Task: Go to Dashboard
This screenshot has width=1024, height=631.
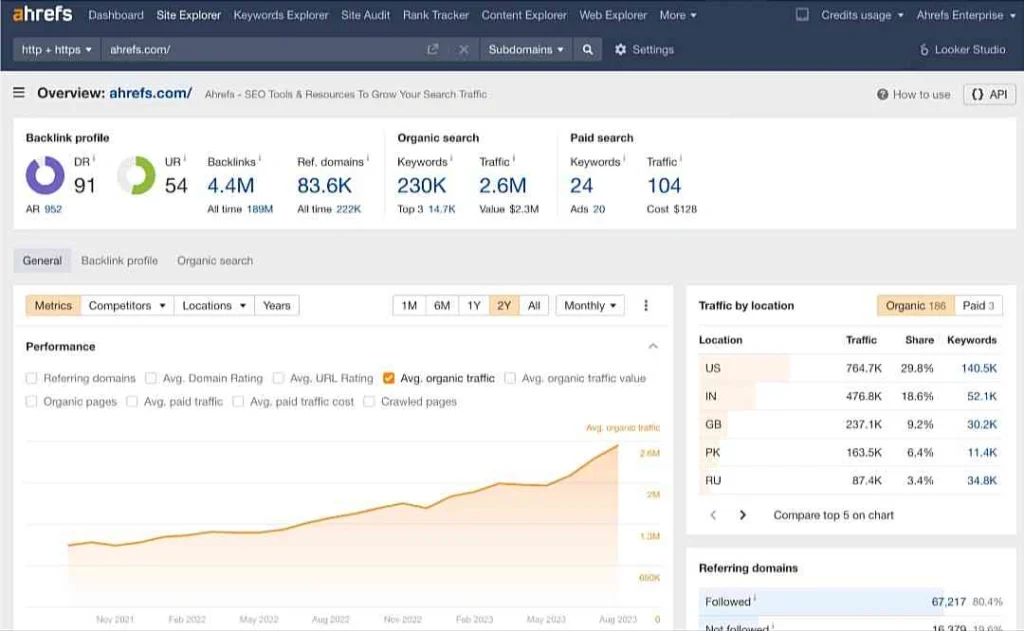Action: click(116, 14)
